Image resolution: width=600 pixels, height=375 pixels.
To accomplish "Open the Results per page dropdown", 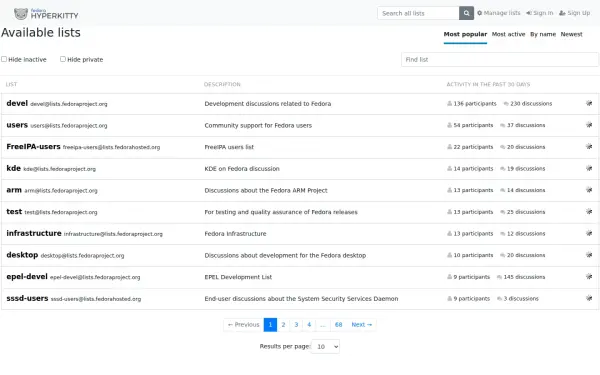I will pos(325,346).
